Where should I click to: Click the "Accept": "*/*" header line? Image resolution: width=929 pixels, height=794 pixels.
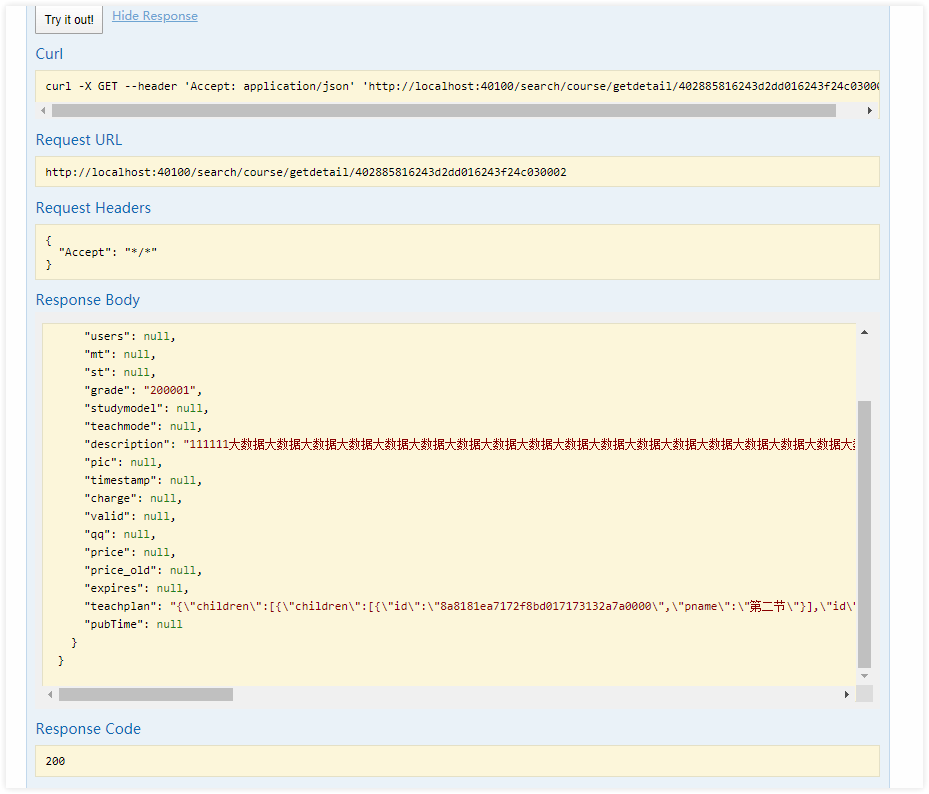coord(108,252)
